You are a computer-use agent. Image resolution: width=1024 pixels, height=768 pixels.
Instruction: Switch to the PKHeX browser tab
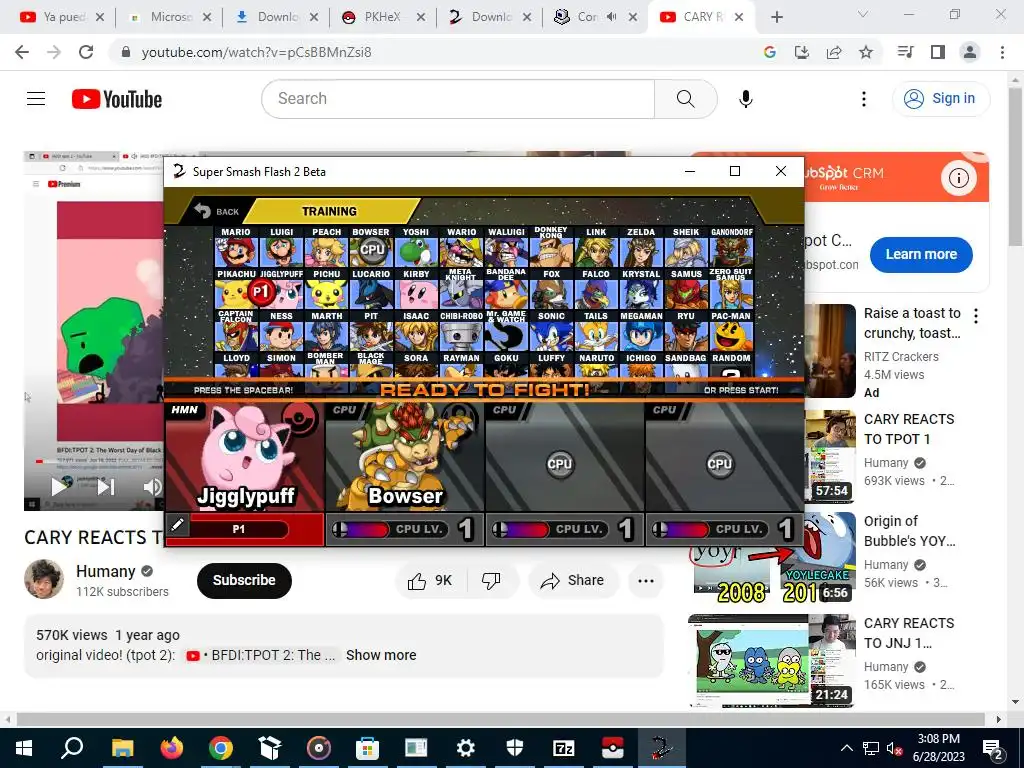(383, 17)
